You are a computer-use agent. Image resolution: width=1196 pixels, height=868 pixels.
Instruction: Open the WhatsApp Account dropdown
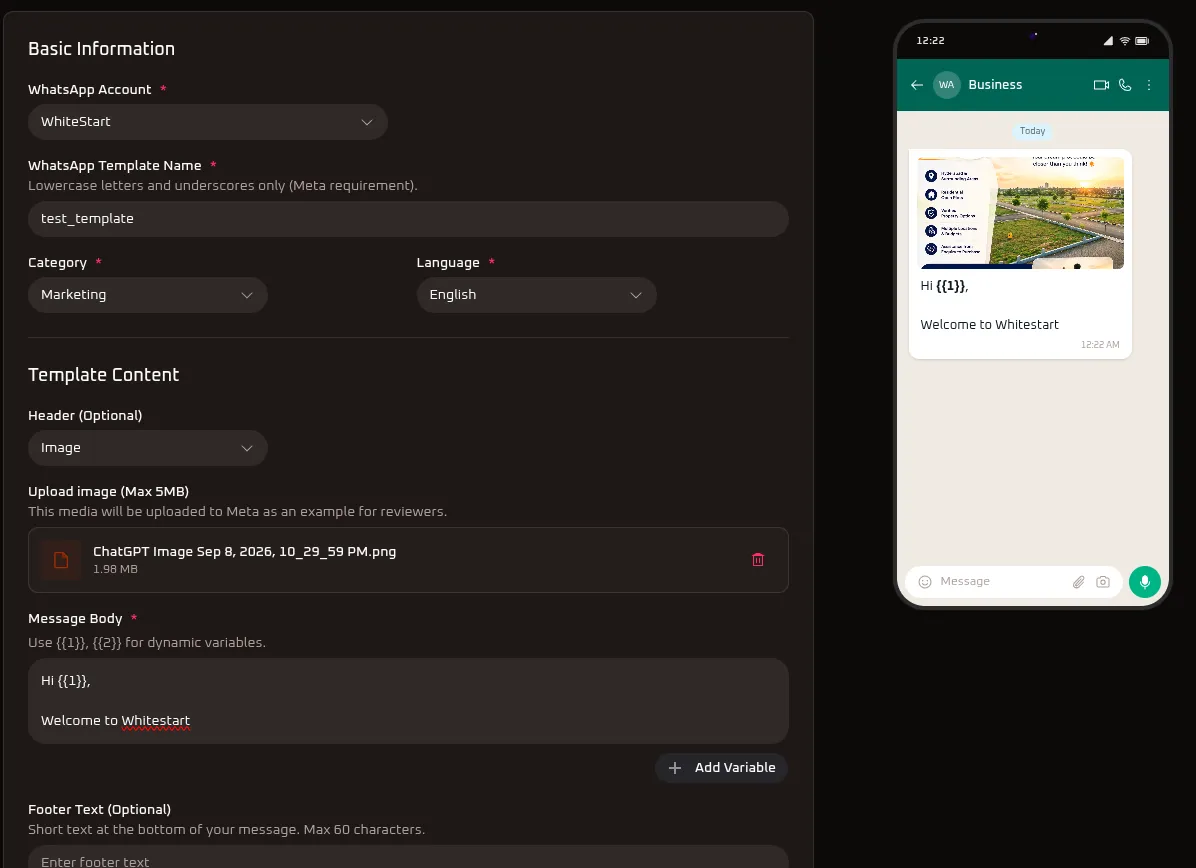pos(207,122)
